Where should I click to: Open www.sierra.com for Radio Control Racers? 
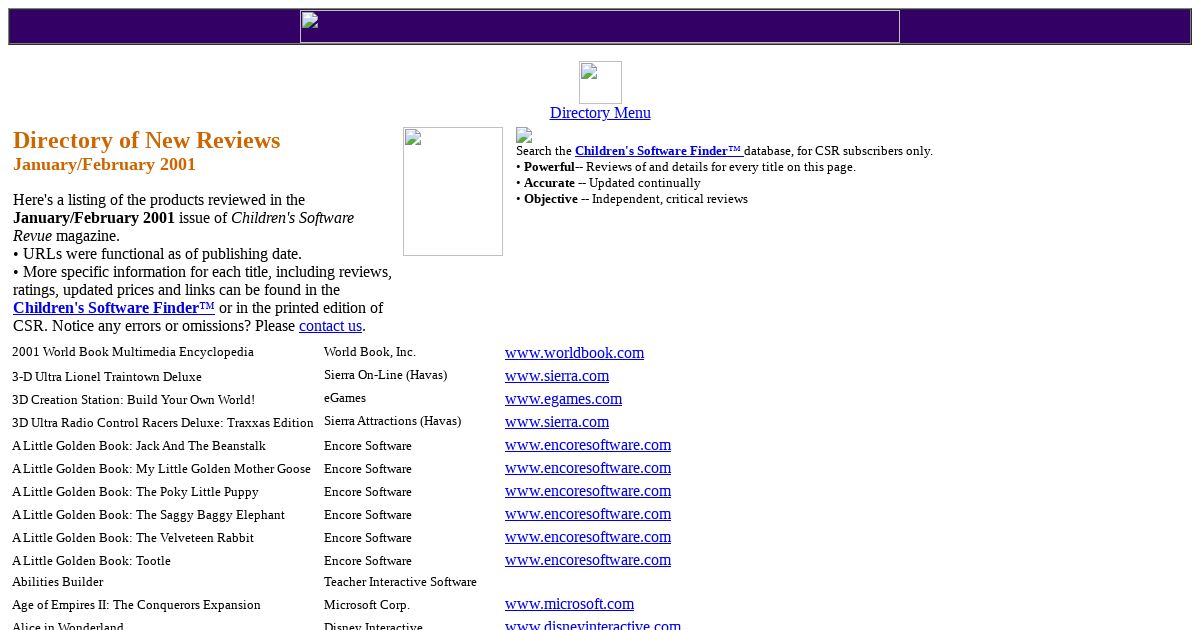[557, 422]
